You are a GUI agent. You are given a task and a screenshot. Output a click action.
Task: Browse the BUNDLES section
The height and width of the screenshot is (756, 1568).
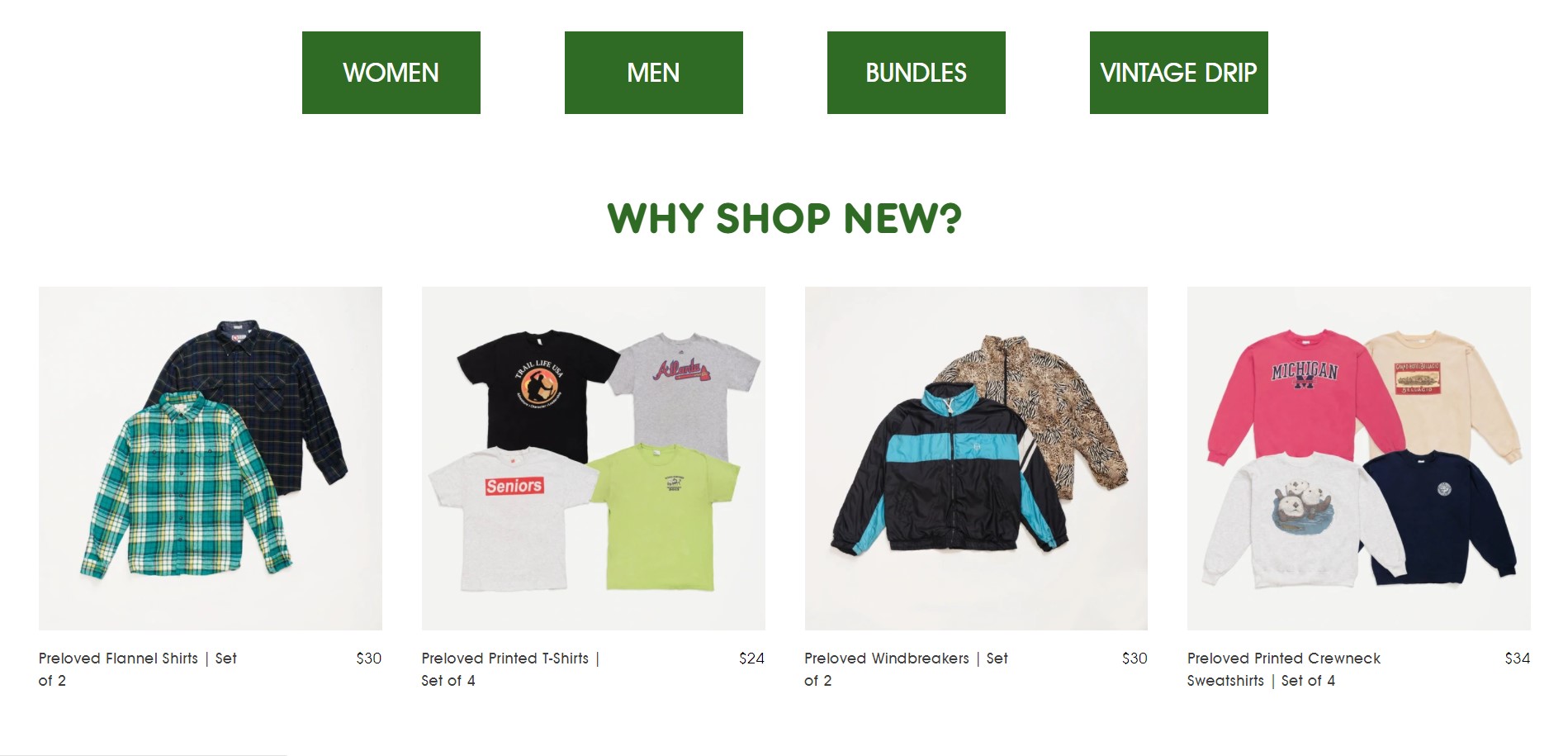(916, 73)
